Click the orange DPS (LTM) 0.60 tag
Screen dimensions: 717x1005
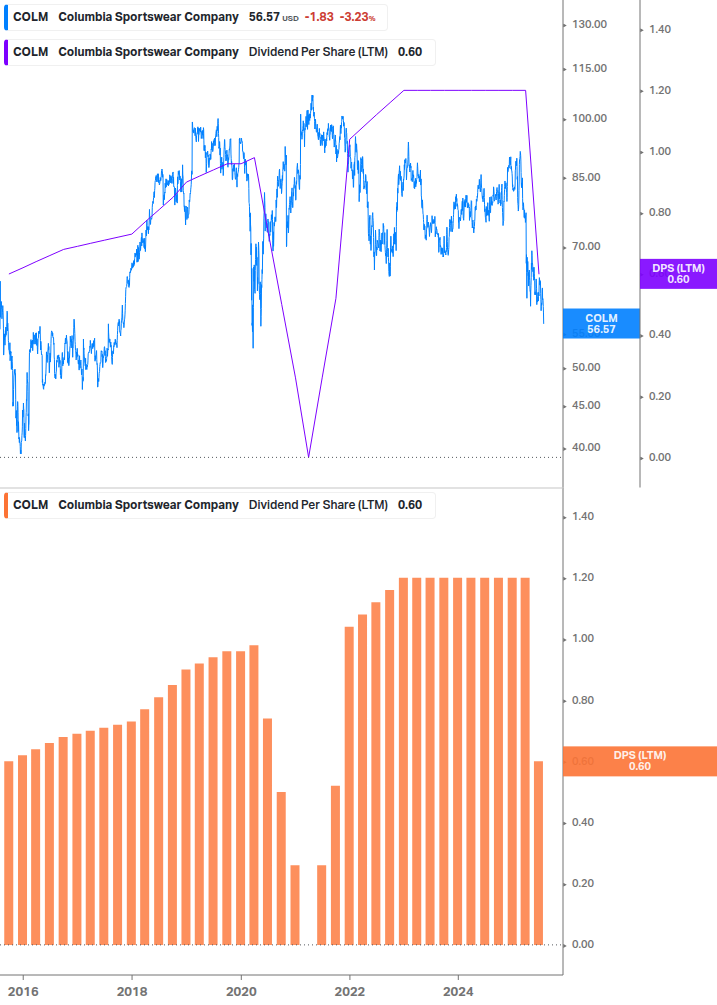639,761
